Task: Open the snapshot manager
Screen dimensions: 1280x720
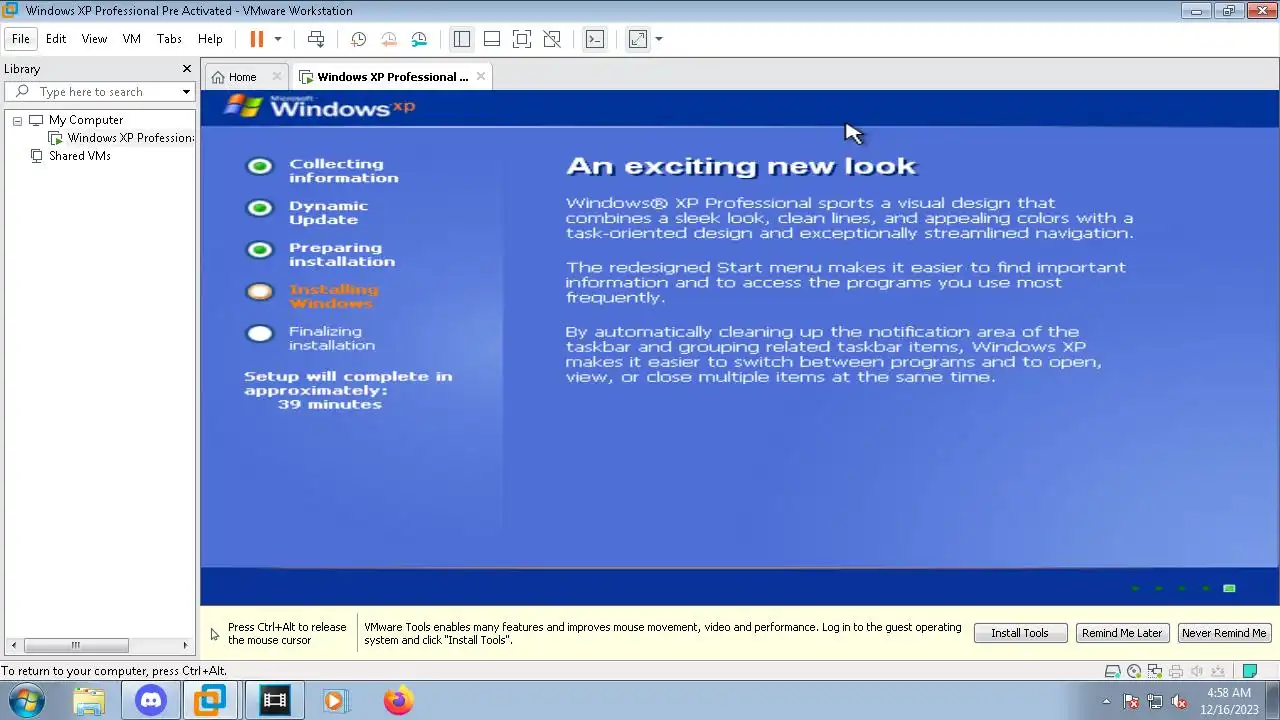Action: point(419,39)
